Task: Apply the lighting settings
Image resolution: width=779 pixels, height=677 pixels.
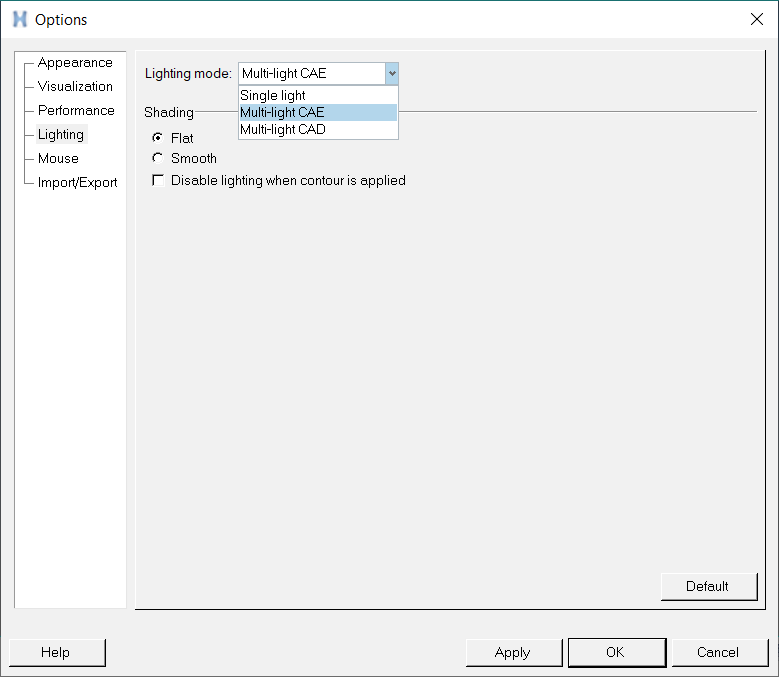Action: point(514,652)
